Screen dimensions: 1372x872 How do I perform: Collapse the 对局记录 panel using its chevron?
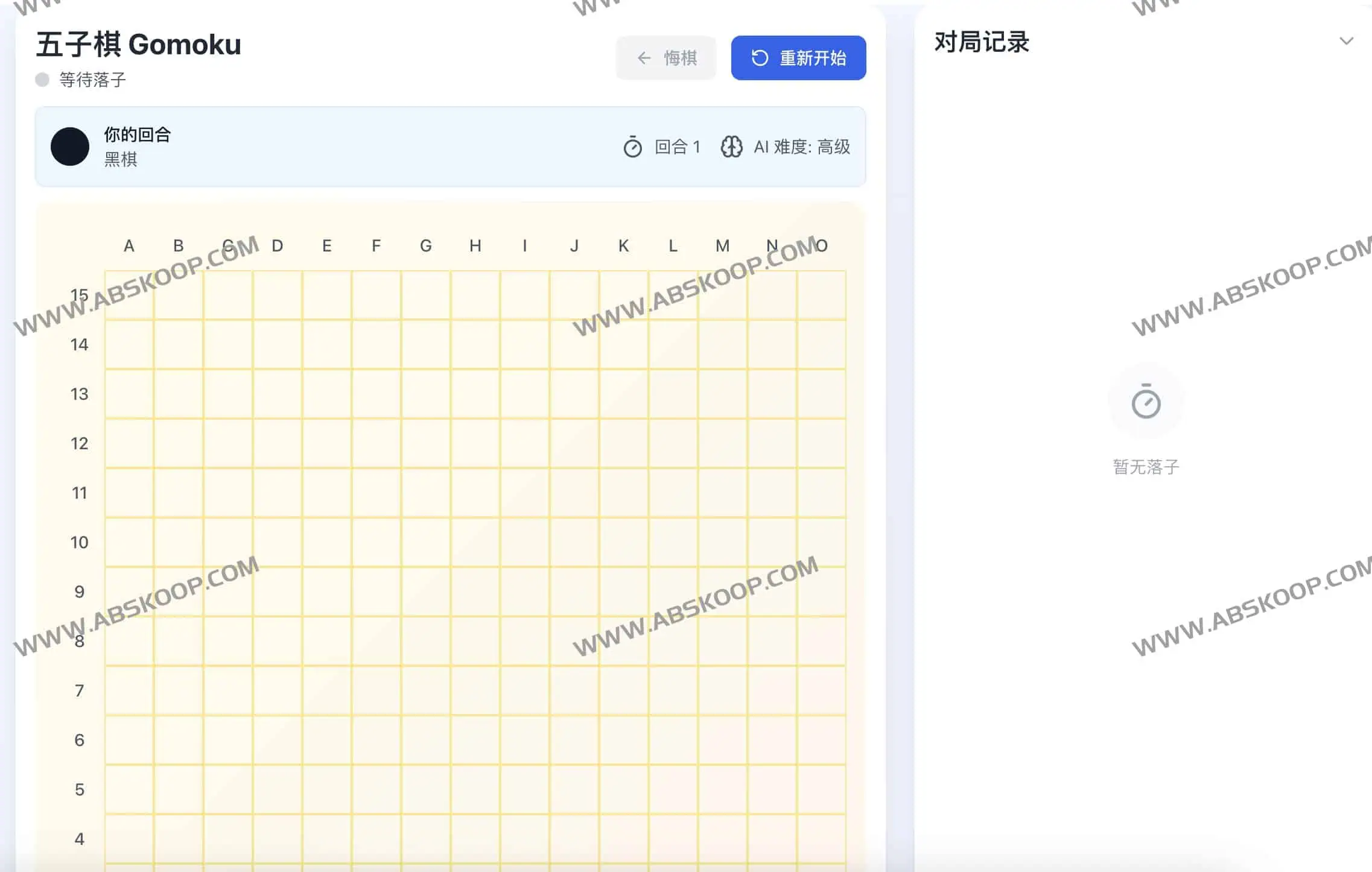[1347, 41]
